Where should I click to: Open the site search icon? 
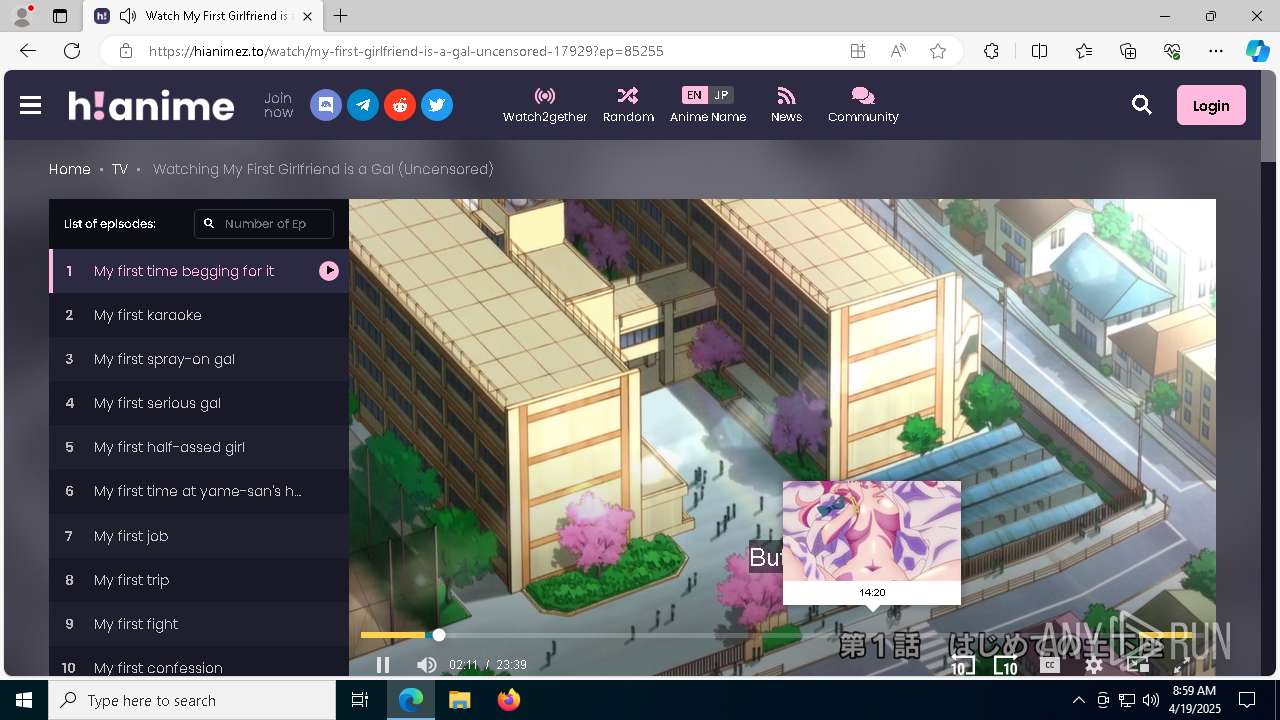point(1142,105)
